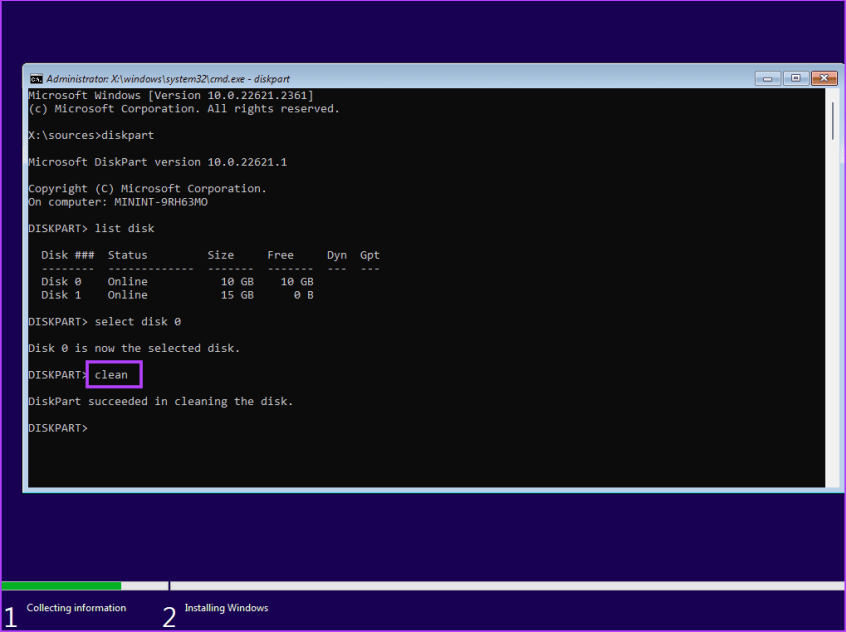Click 'DiskPart succeeded in cleaning the disk.'
This screenshot has height=632, width=846.
161,402
